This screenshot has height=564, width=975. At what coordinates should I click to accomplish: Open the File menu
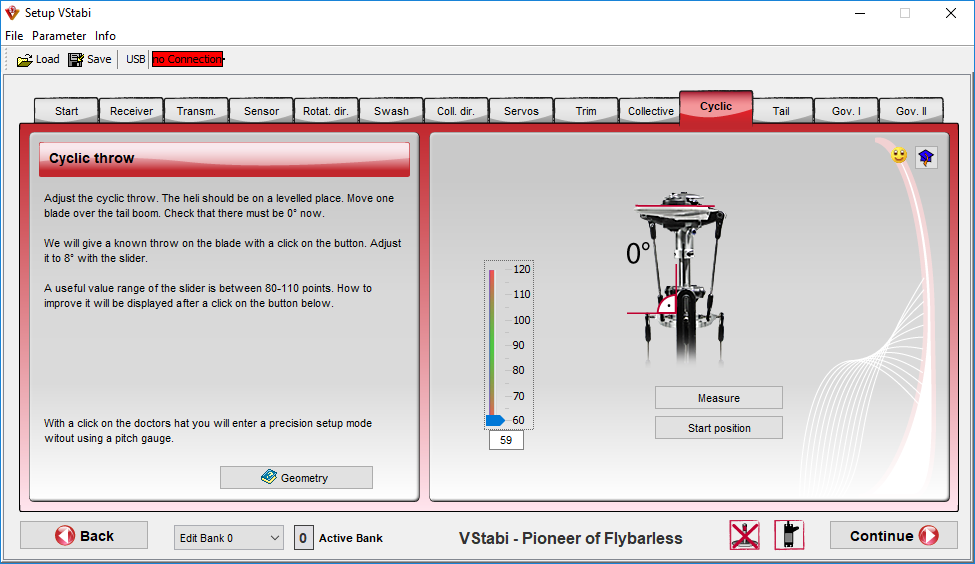tap(14, 35)
